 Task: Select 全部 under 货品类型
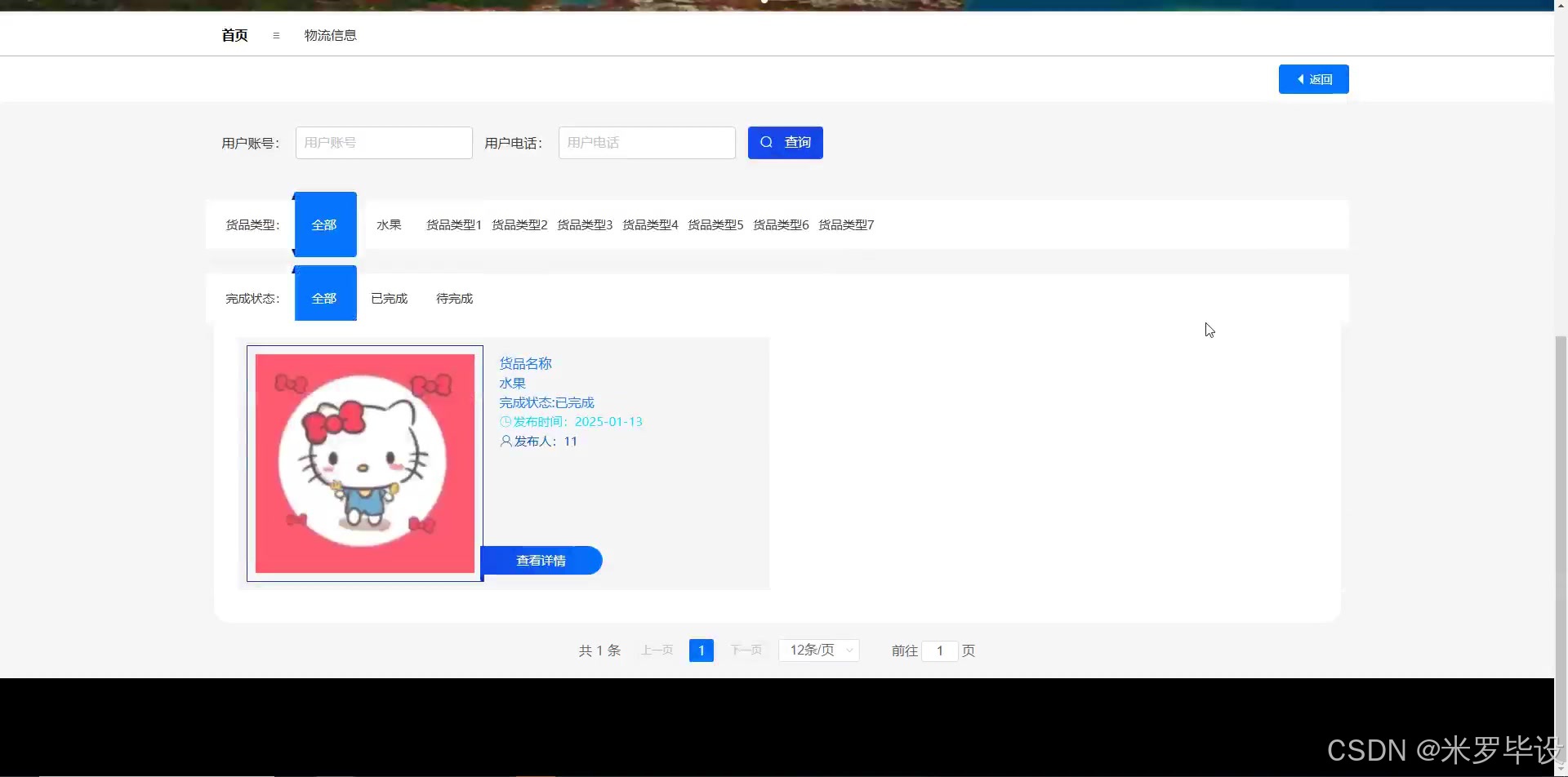[x=324, y=224]
